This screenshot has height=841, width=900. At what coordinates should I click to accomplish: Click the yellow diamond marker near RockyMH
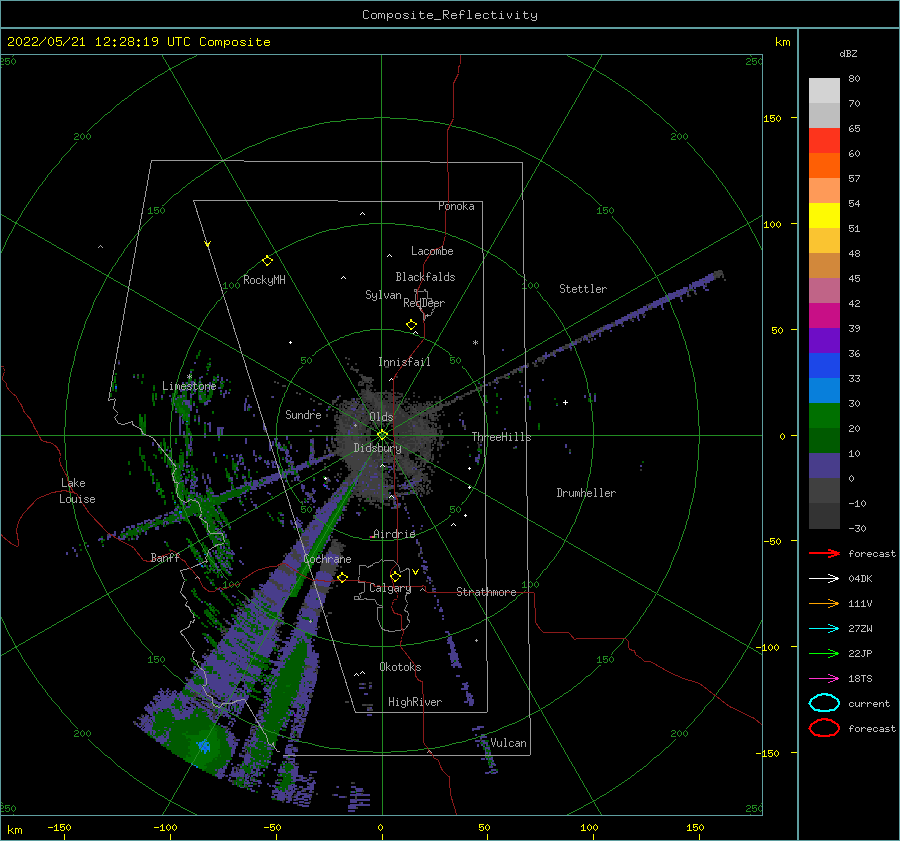click(x=267, y=261)
